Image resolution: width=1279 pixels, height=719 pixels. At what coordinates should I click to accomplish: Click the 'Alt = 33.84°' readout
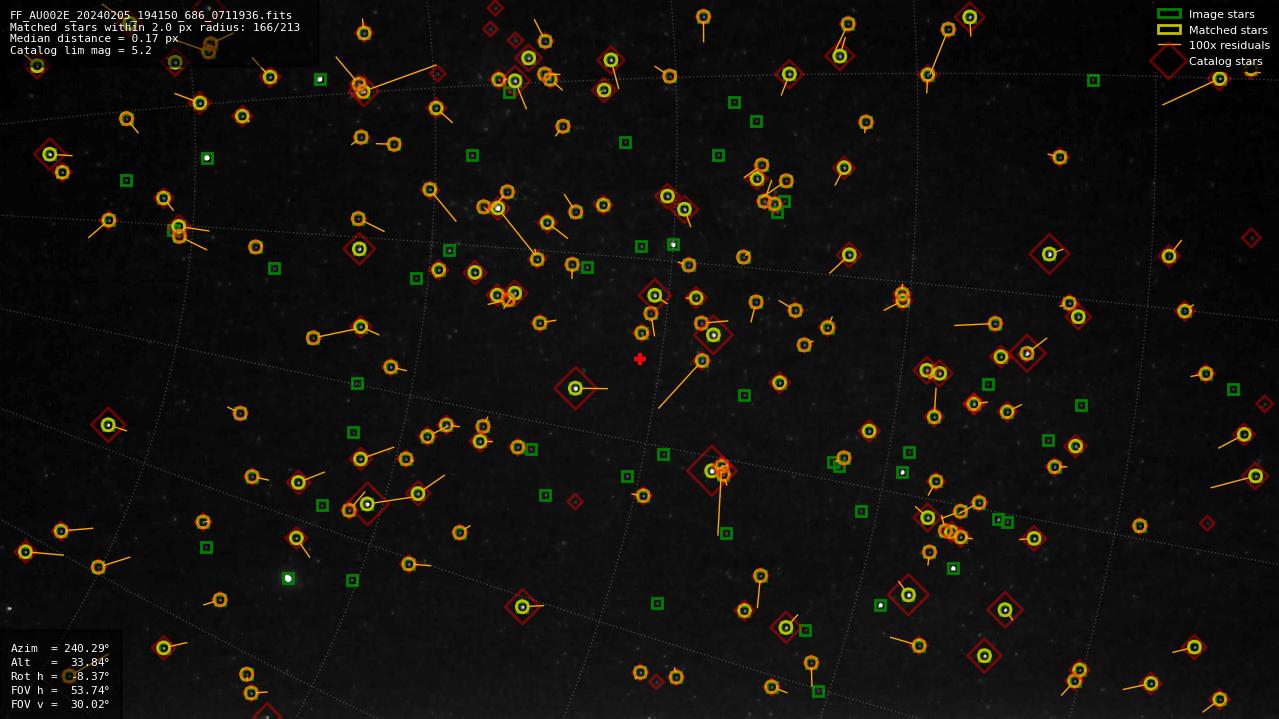tap(60, 662)
